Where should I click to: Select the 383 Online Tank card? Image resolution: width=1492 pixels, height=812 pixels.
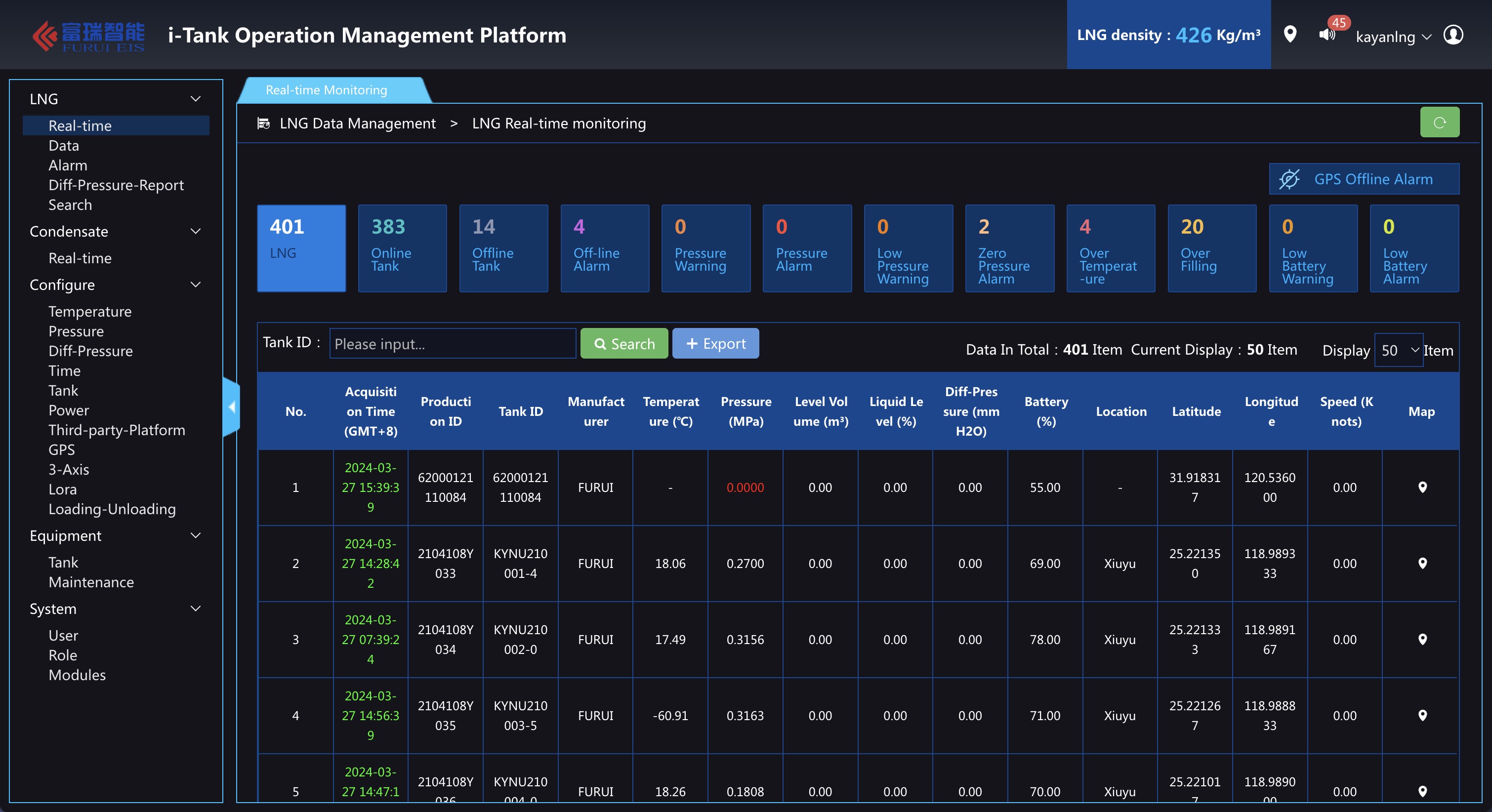pyautogui.click(x=403, y=248)
